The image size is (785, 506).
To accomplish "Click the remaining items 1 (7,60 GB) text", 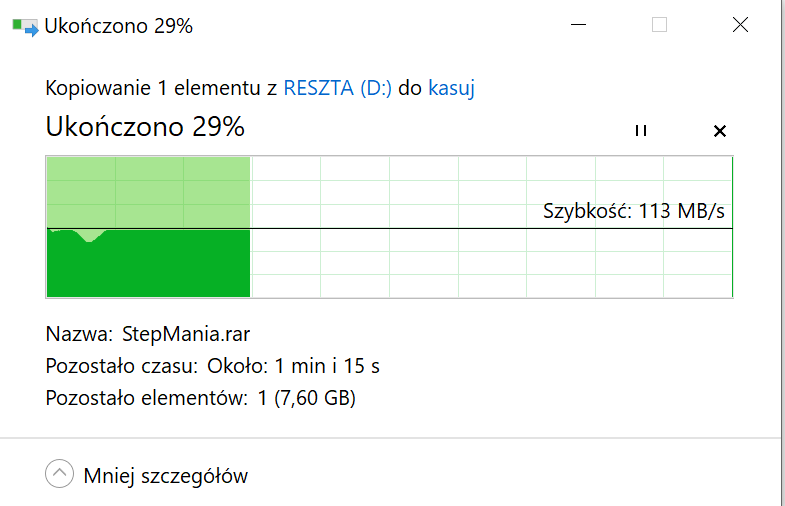I will 306,398.
